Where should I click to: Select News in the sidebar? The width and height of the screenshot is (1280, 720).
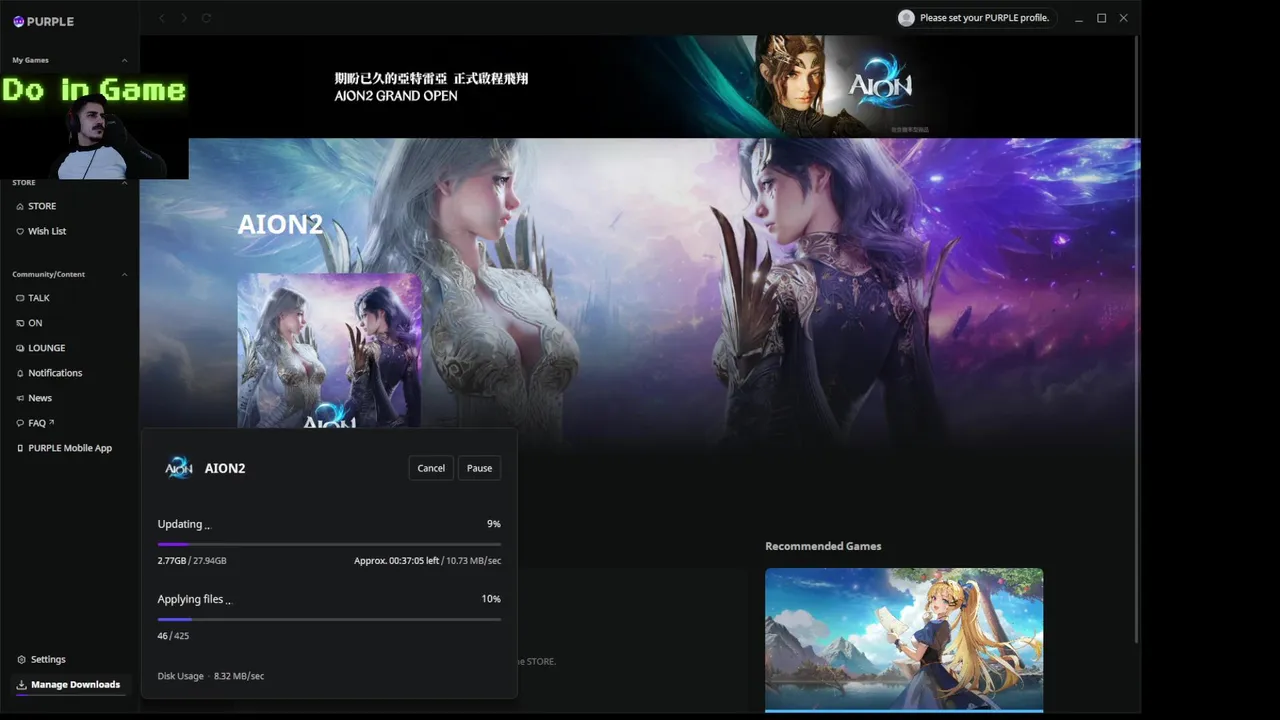click(40, 398)
